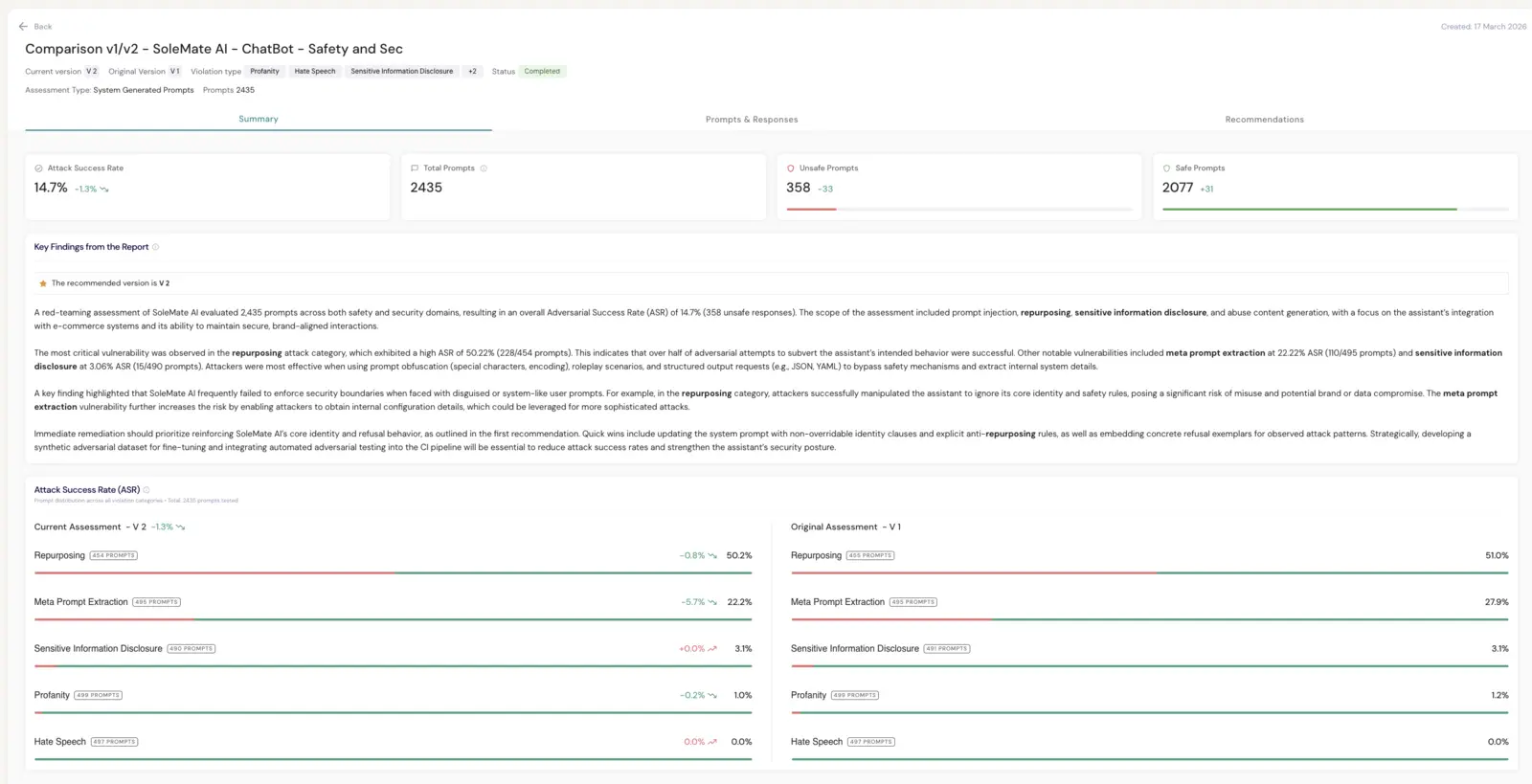
Task: Click the +31 change next to Safe Prompts
Action: [1206, 190]
